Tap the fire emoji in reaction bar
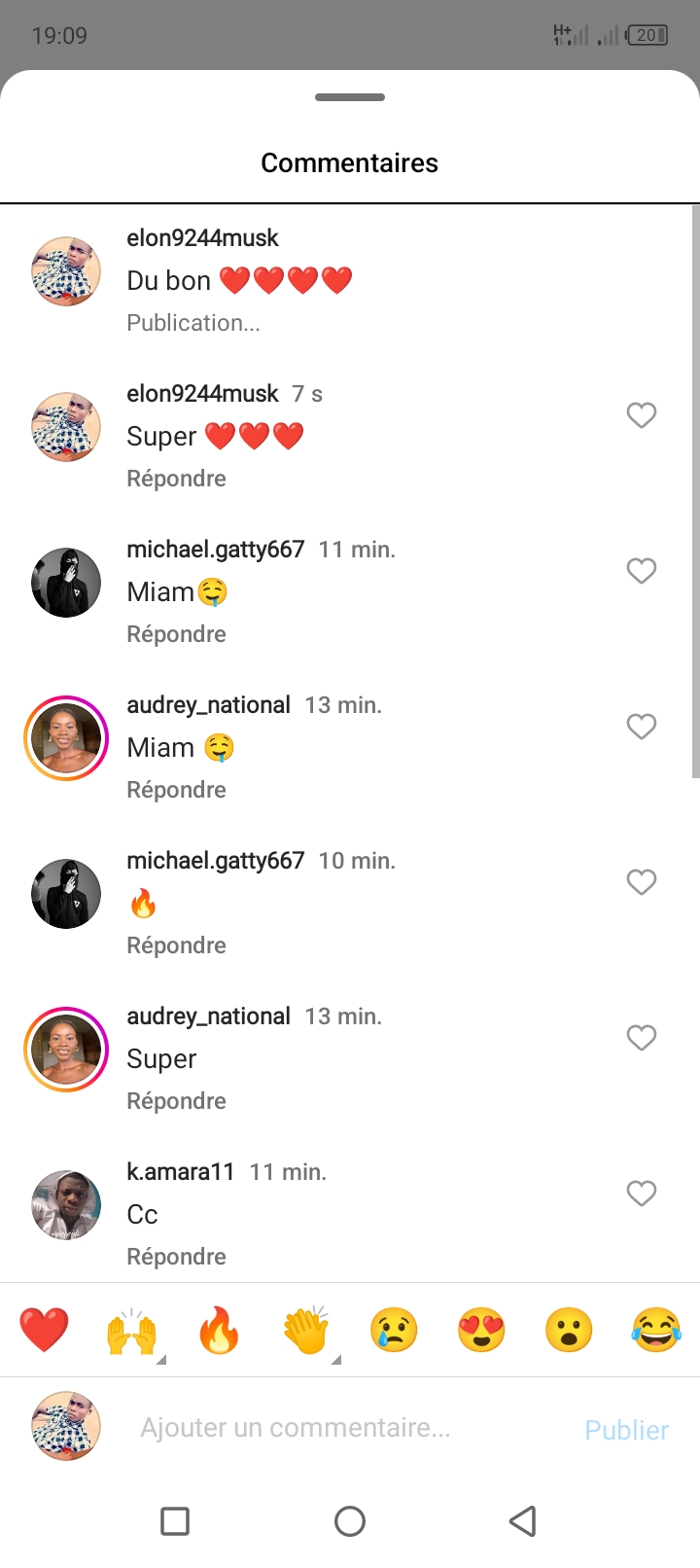Viewport: 700px width, 1568px height. (219, 1330)
